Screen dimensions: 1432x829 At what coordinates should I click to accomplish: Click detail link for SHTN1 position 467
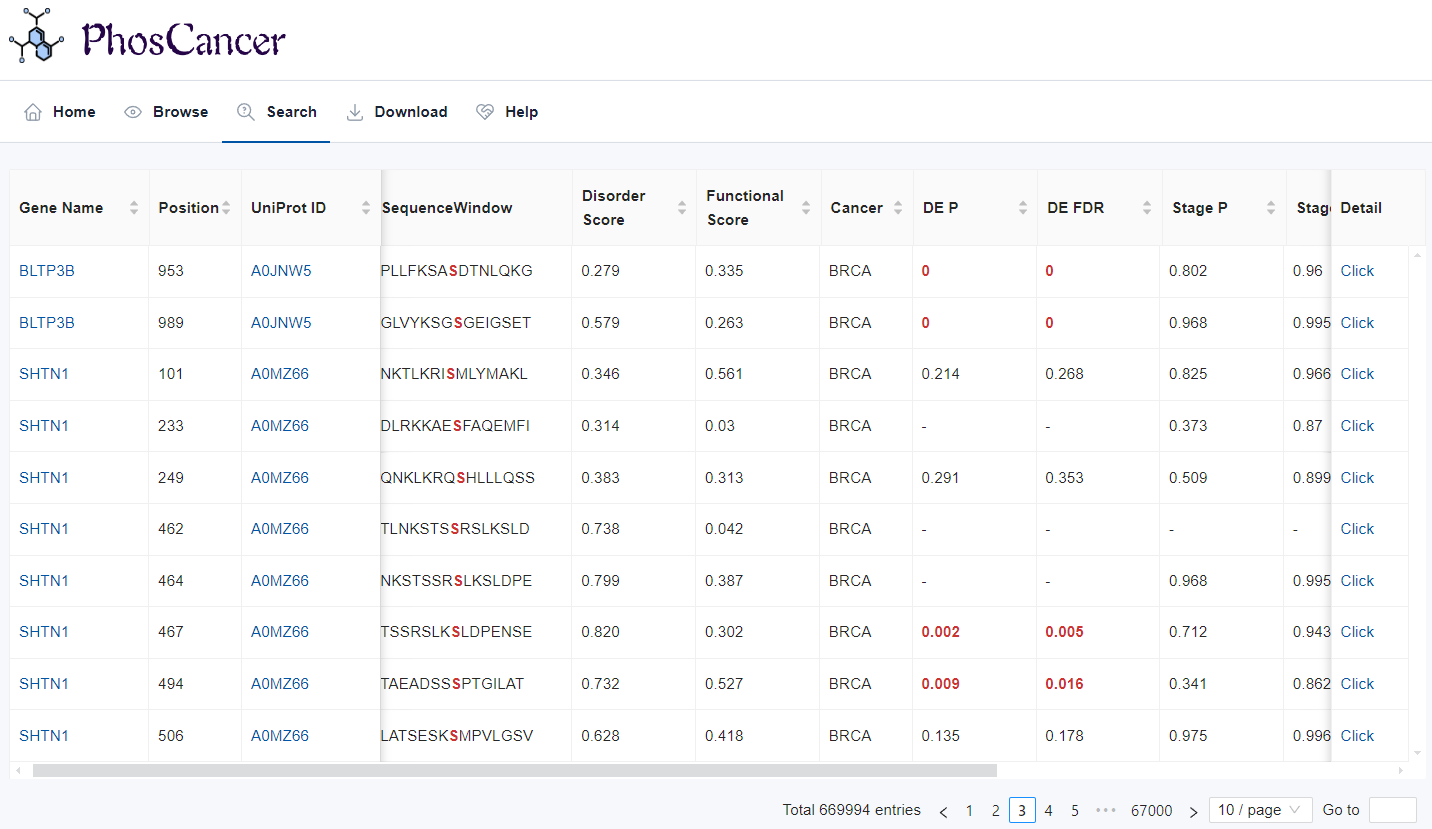[1357, 632]
